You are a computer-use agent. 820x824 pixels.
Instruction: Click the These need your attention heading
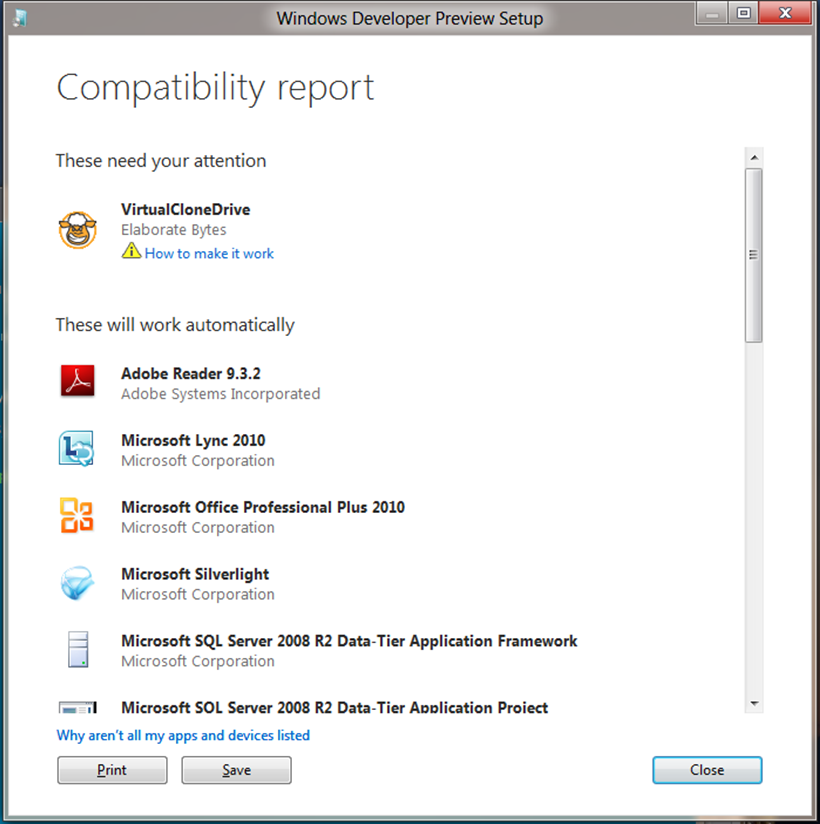pos(160,161)
